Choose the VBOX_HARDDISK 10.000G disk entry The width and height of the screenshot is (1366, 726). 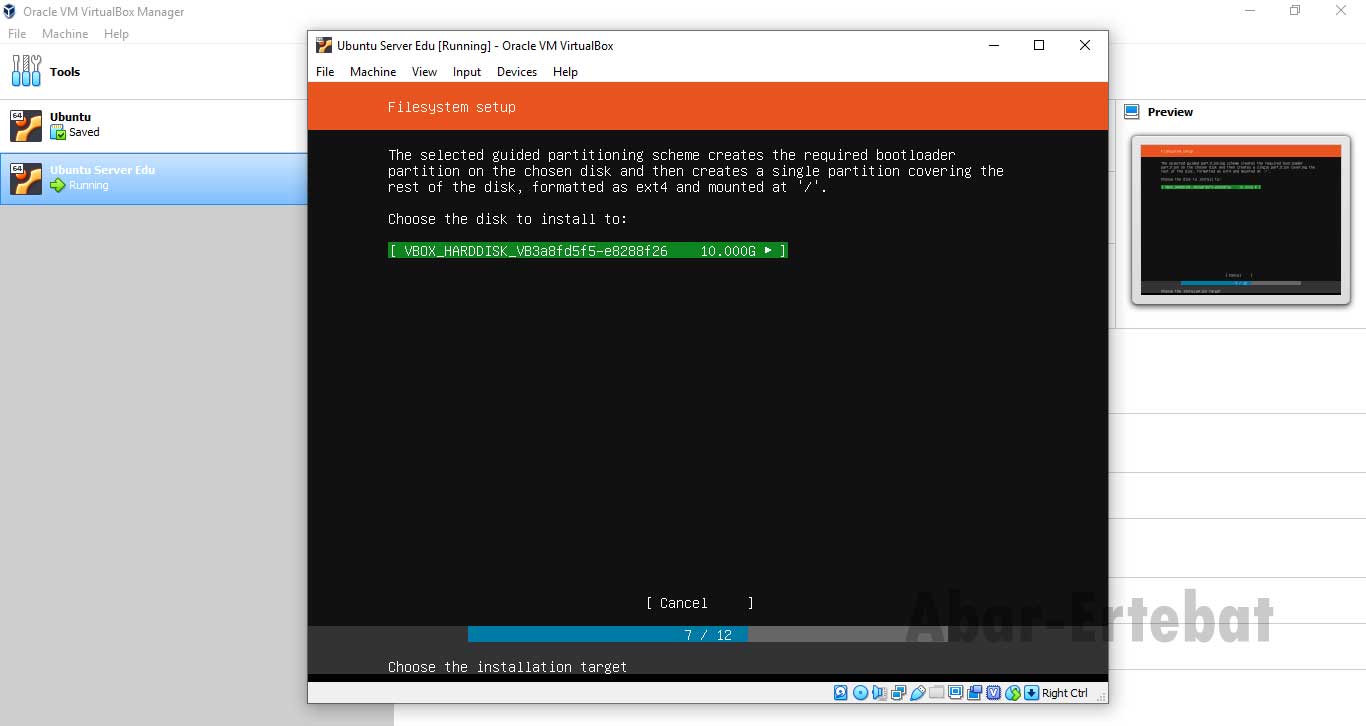point(588,251)
